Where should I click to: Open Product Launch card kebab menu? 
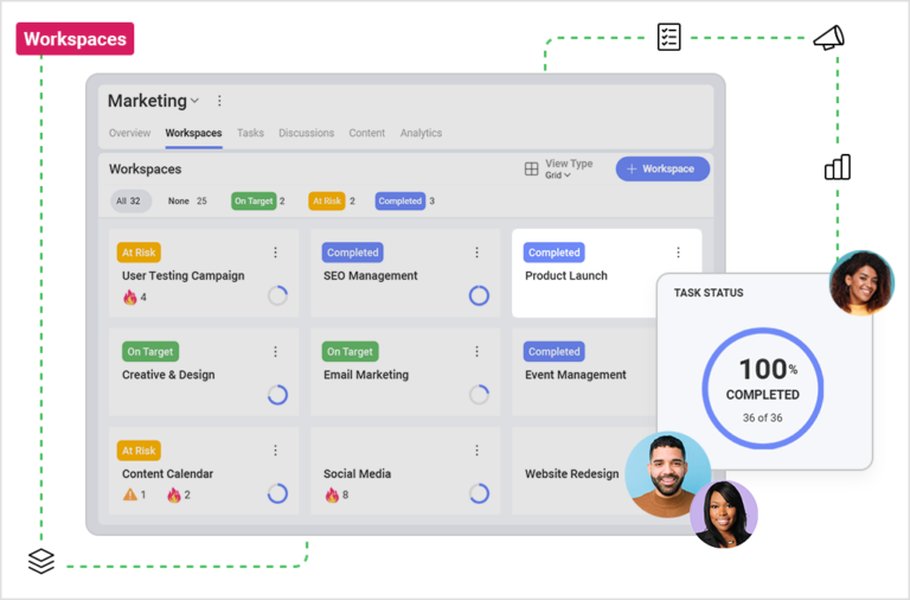678,252
